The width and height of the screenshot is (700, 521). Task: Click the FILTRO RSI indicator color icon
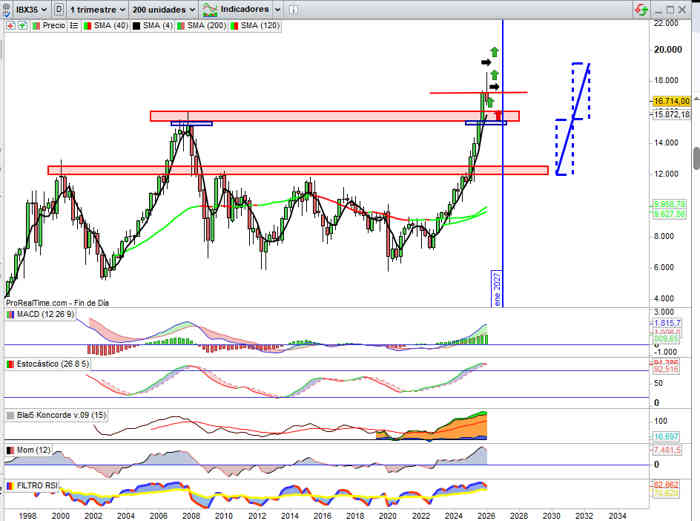[x=10, y=485]
